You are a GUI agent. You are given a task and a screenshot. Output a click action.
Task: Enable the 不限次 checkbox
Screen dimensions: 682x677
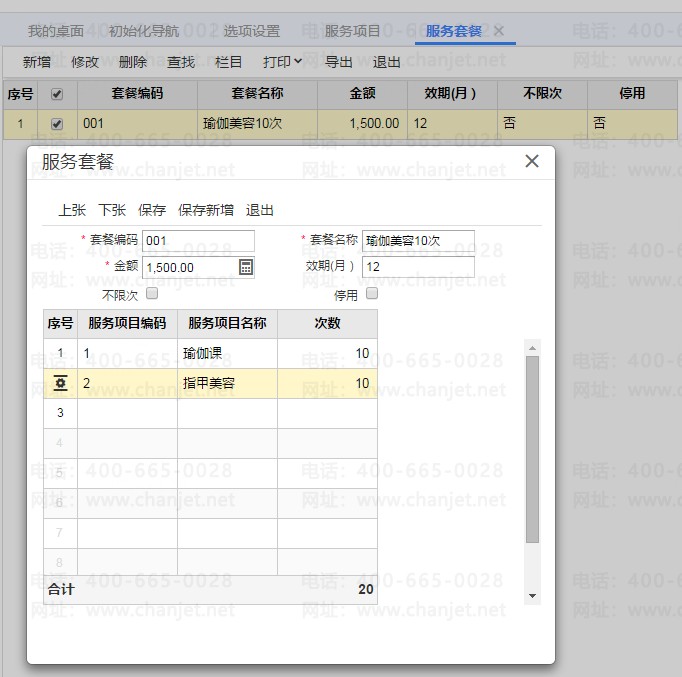click(x=152, y=294)
